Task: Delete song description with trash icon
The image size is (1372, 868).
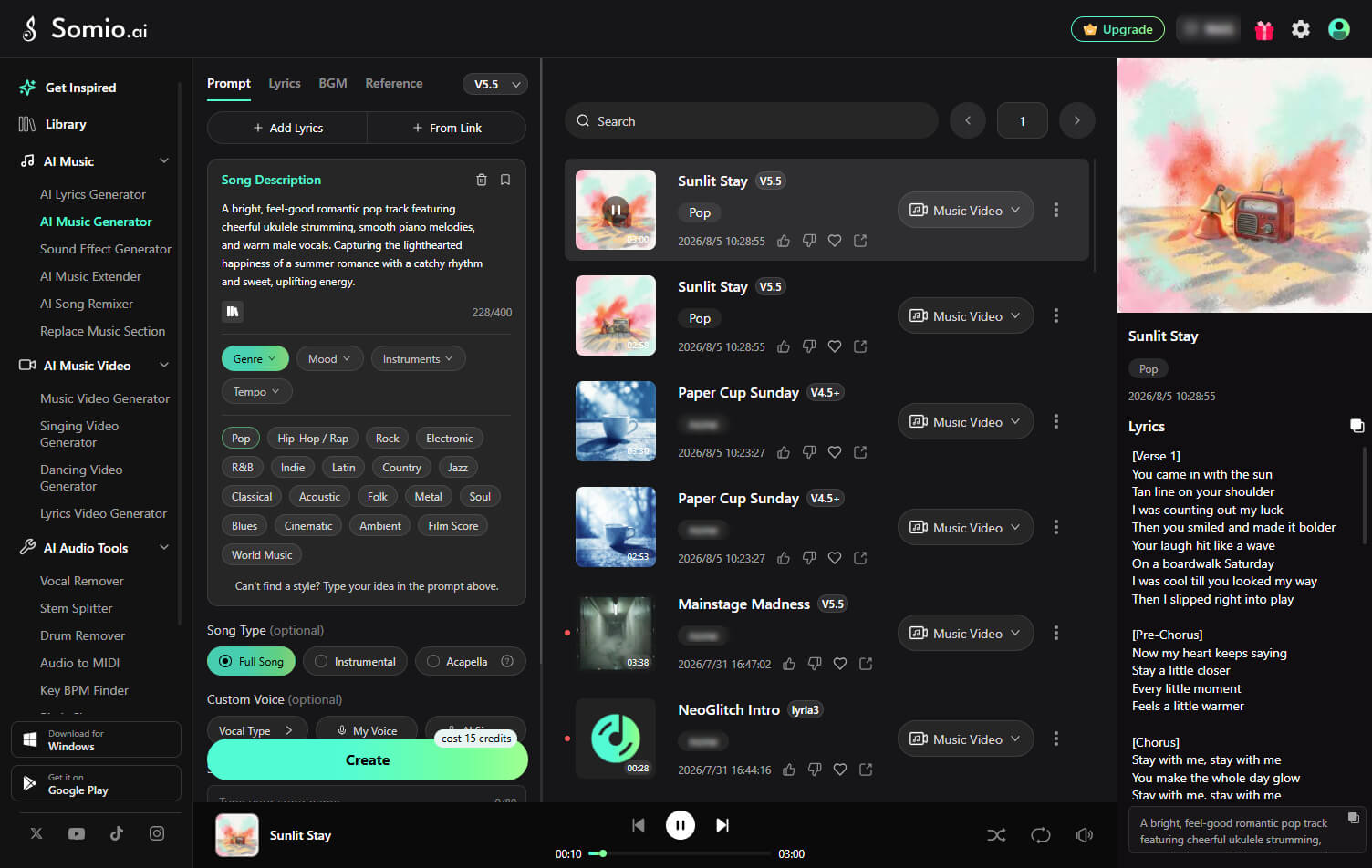Action: [482, 180]
